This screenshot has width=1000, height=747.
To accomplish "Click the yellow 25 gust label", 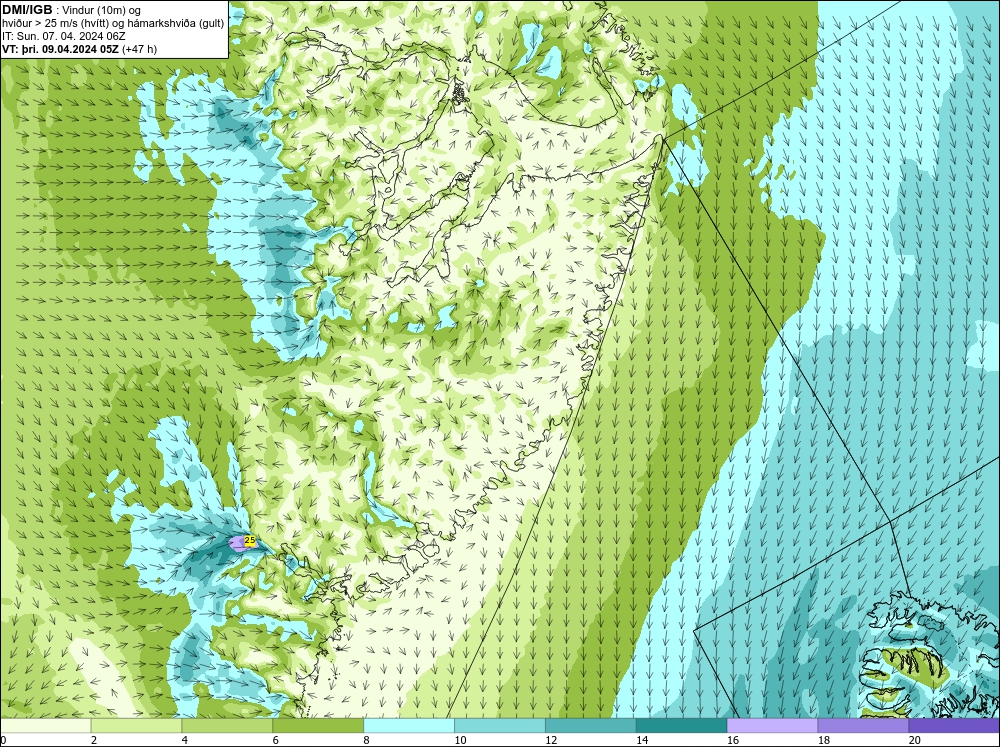I will [x=250, y=541].
